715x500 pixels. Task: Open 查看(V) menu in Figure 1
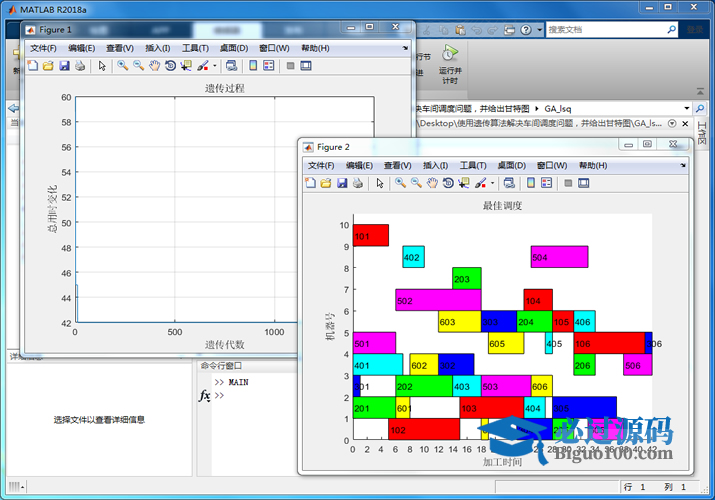120,48
